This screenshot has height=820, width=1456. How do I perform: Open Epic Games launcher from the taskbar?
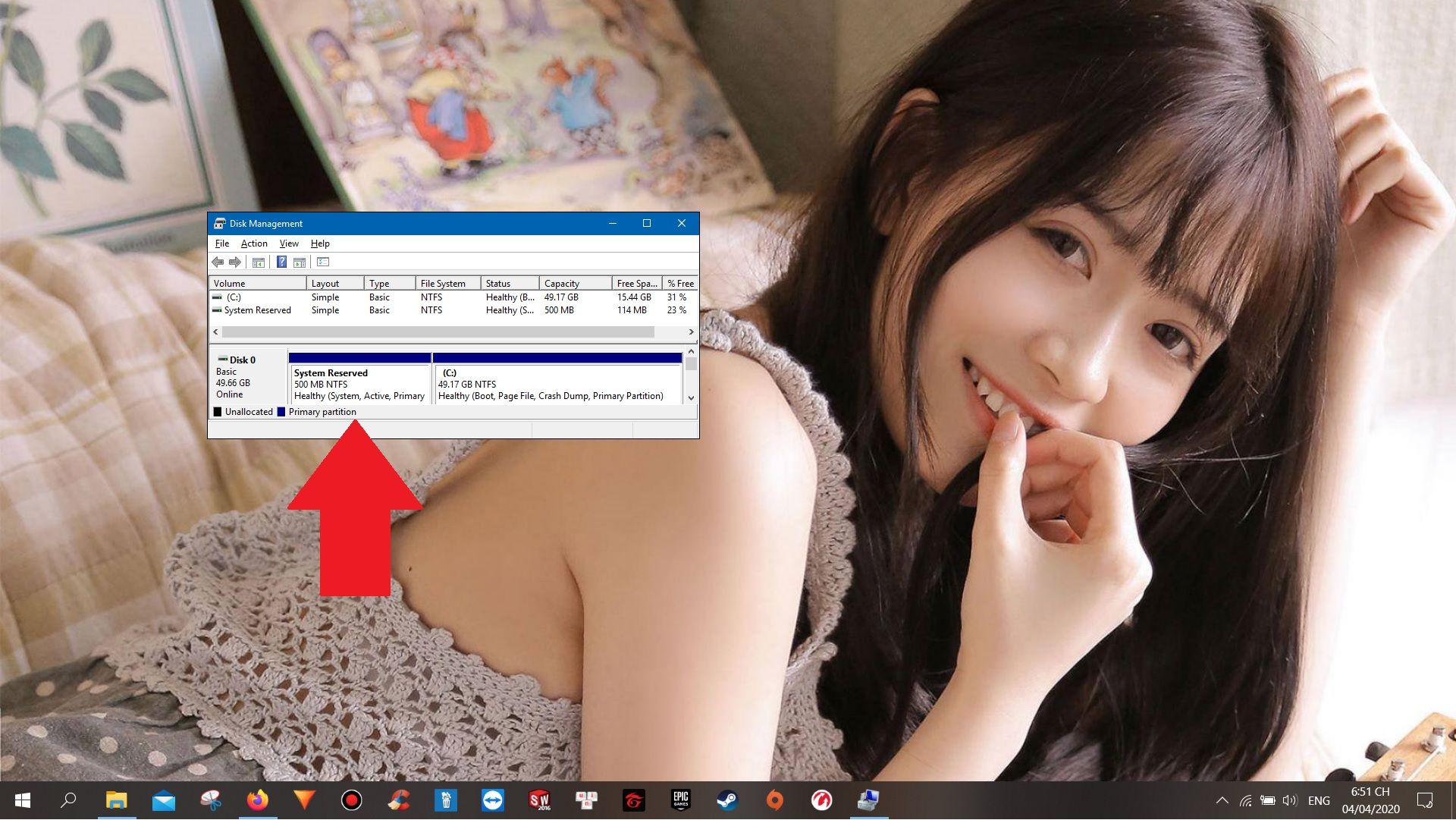680,800
